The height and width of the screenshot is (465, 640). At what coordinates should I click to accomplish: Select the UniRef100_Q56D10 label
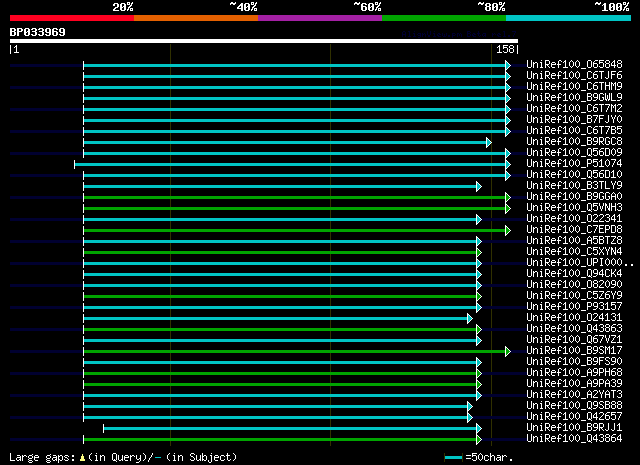pos(574,175)
